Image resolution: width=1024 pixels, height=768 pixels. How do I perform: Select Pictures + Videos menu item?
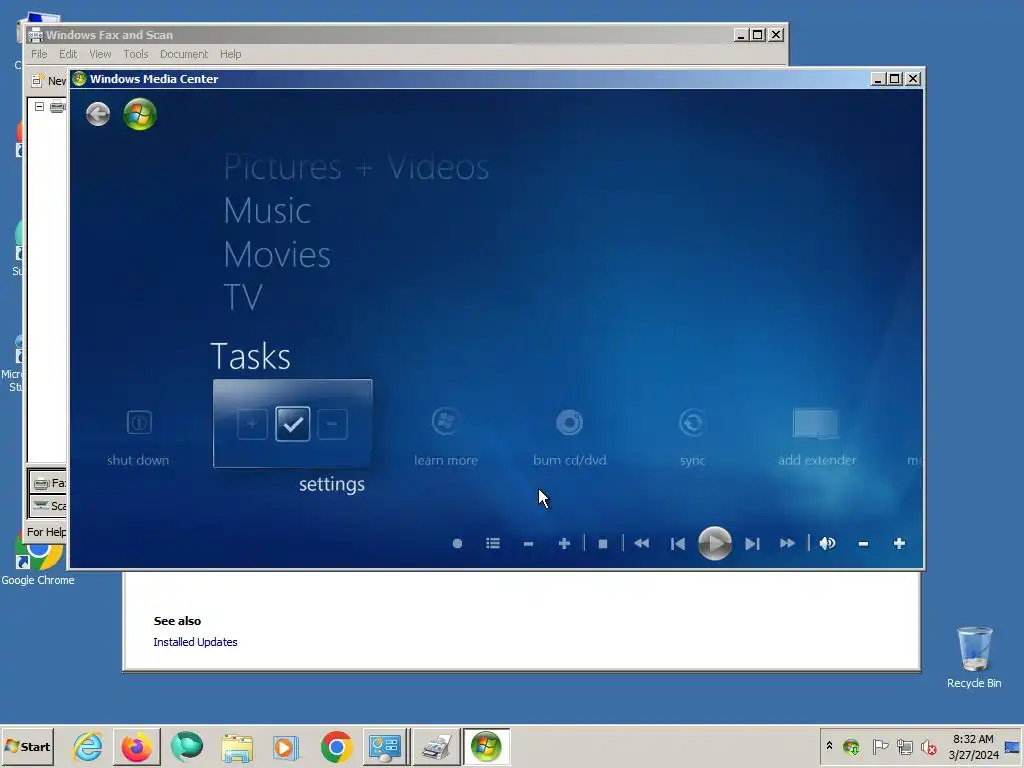356,167
